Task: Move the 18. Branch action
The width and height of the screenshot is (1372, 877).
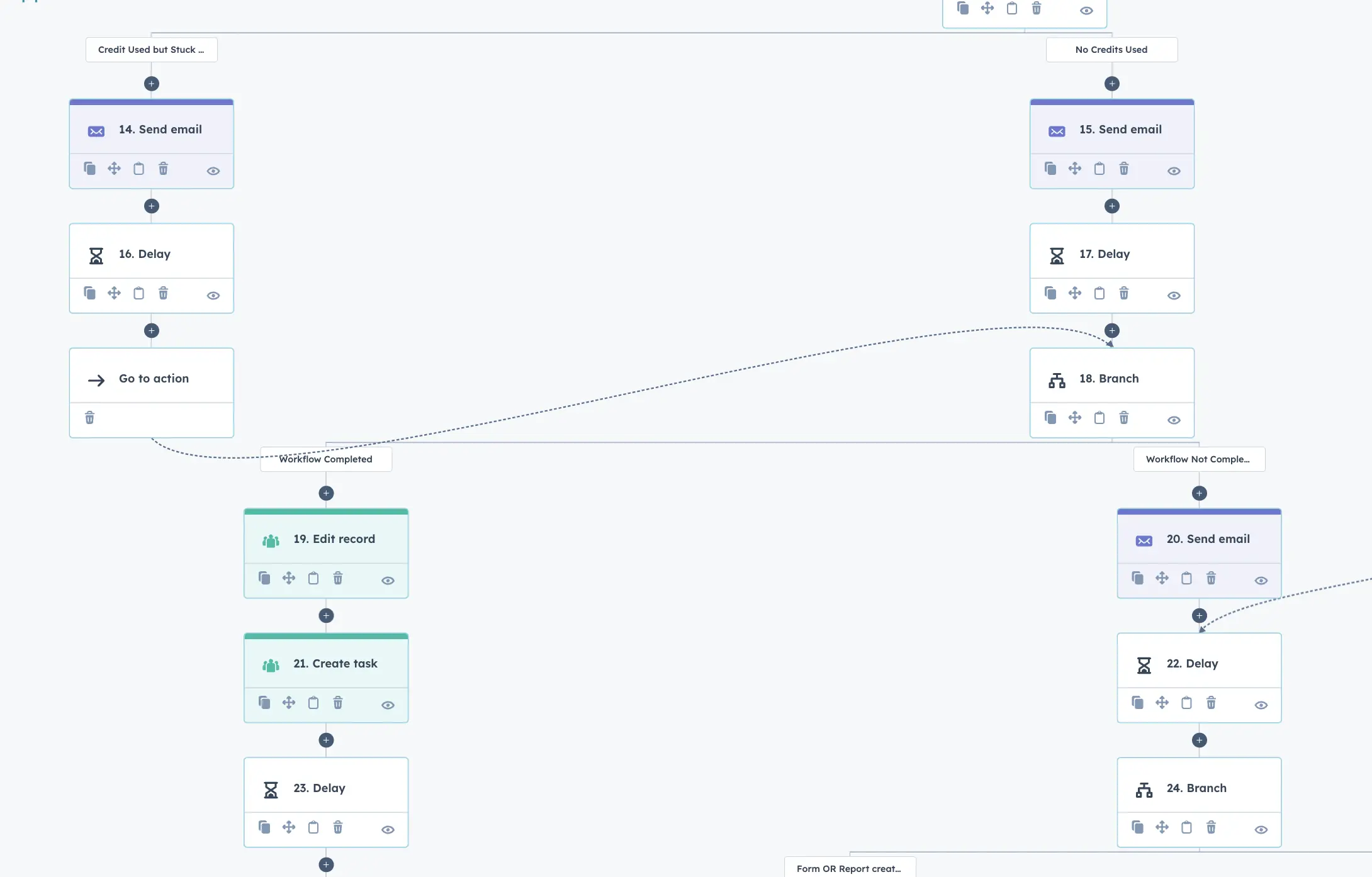Action: click(x=1075, y=418)
